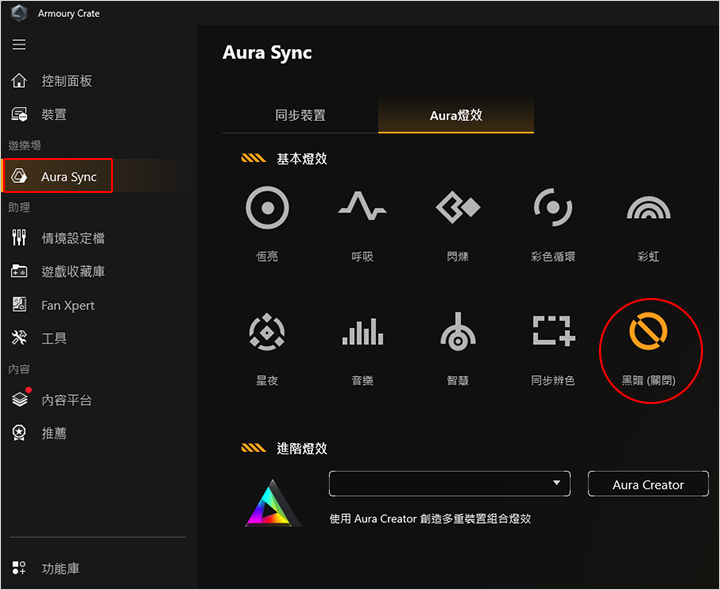
Task: Open 遊戲收藏庫 game library
Action: click(58, 271)
